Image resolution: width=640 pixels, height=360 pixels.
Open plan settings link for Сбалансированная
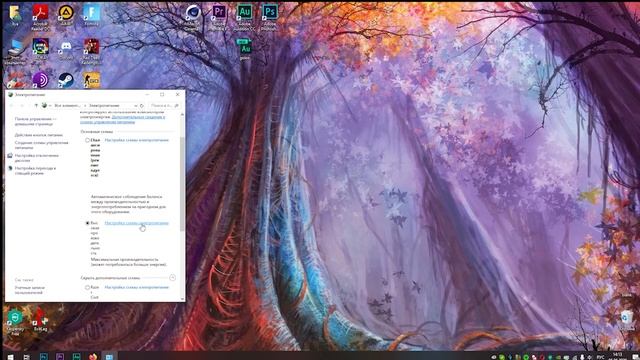point(136,140)
